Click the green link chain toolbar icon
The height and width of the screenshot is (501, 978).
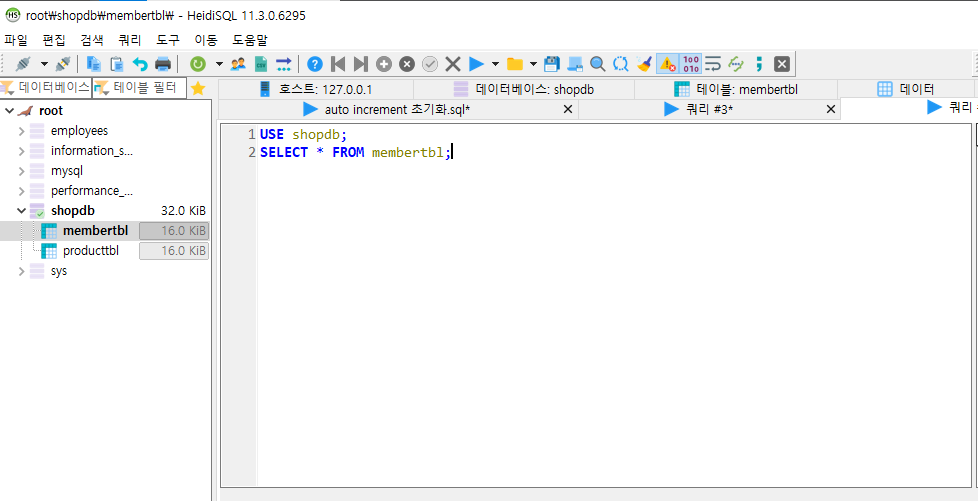coord(736,64)
